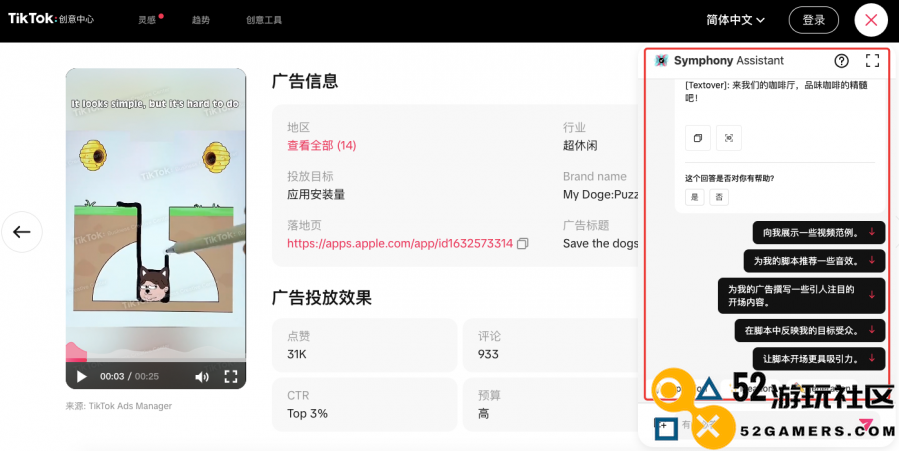Open the 创意工具 menu
Viewport: 899px width, 451px height.
[264, 20]
